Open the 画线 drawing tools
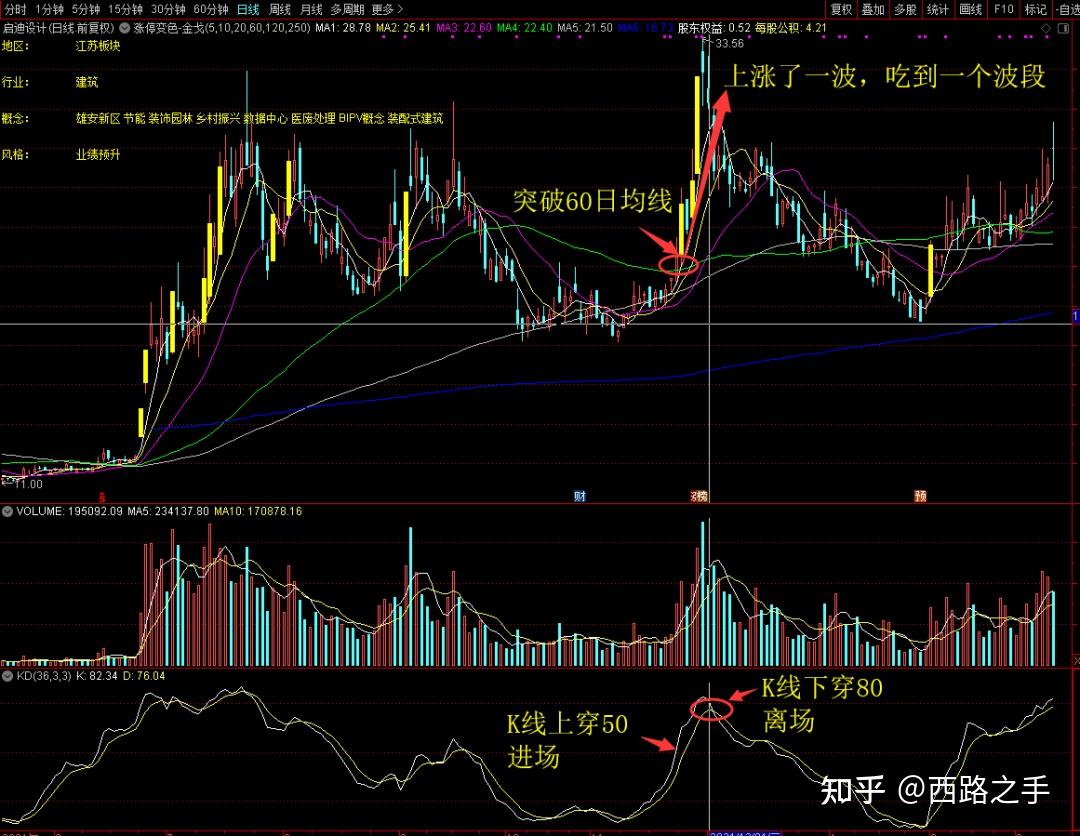The width and height of the screenshot is (1080, 836). pyautogui.click(x=970, y=9)
